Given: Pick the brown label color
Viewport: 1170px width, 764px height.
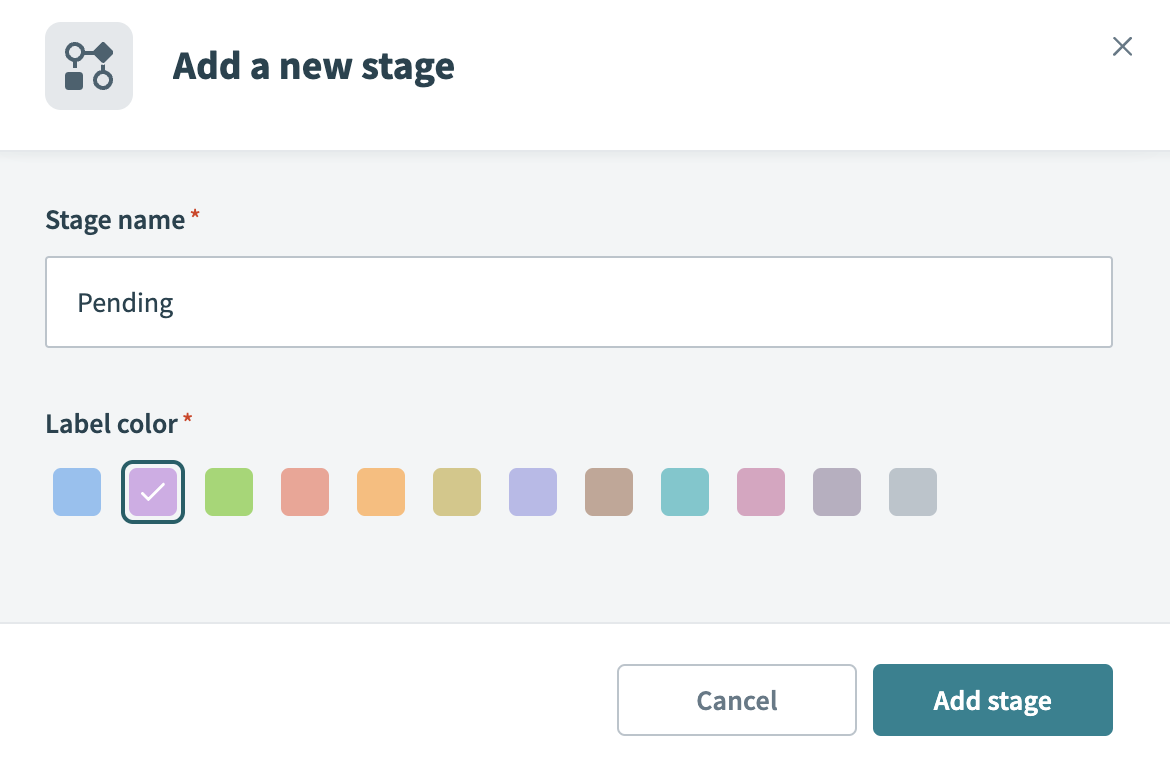Looking at the screenshot, I should pos(609,491).
